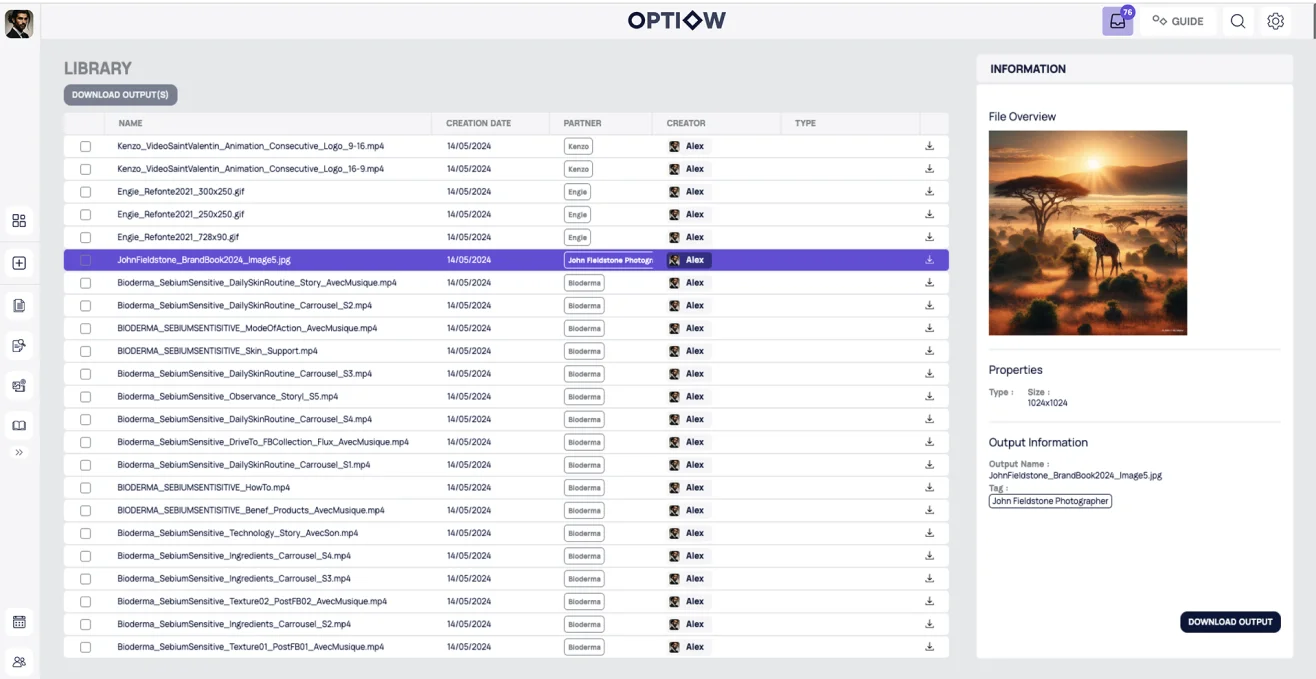Screen dimensions: 1316x679
Task: Click the DOWNLOAD OUTPUT(S) button
Action: click(x=121, y=95)
